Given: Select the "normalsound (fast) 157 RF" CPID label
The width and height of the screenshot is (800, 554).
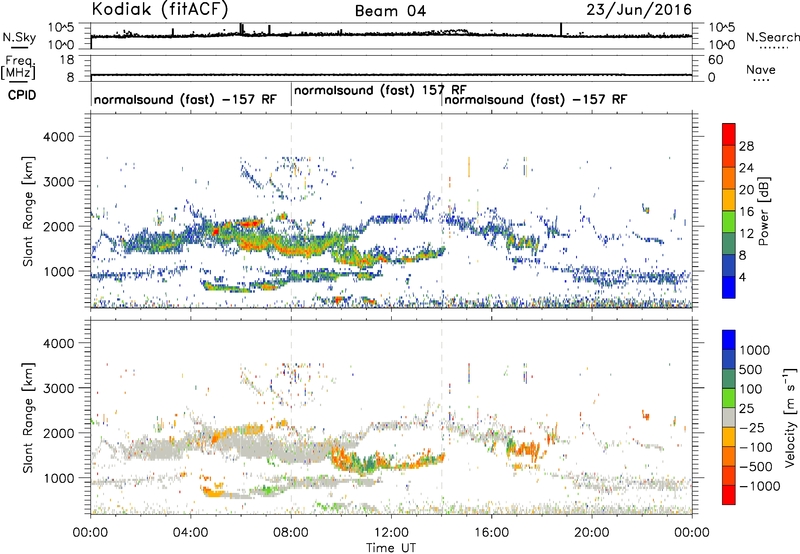Looking at the screenshot, I should point(380,90).
